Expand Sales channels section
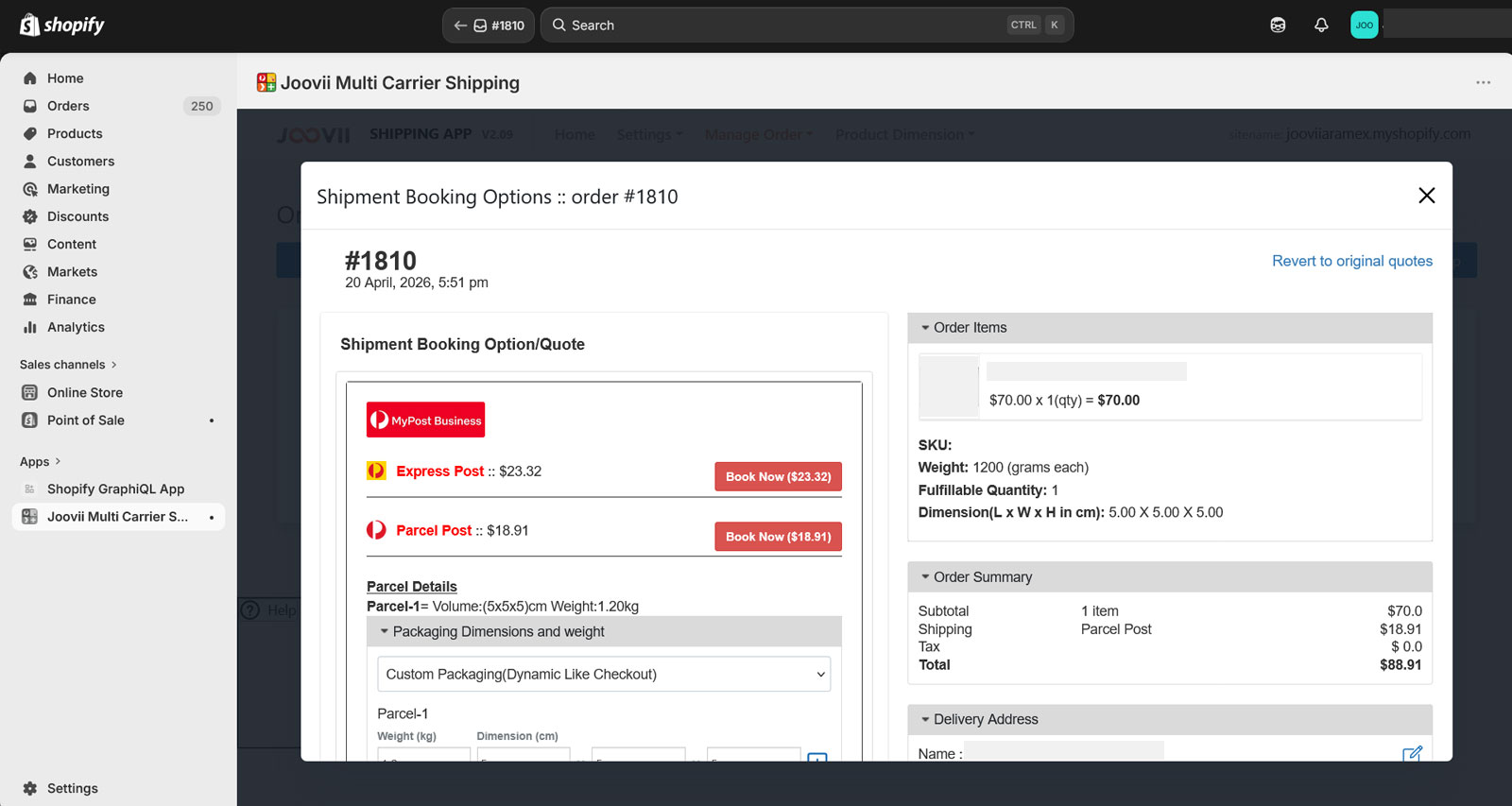 coord(68,365)
